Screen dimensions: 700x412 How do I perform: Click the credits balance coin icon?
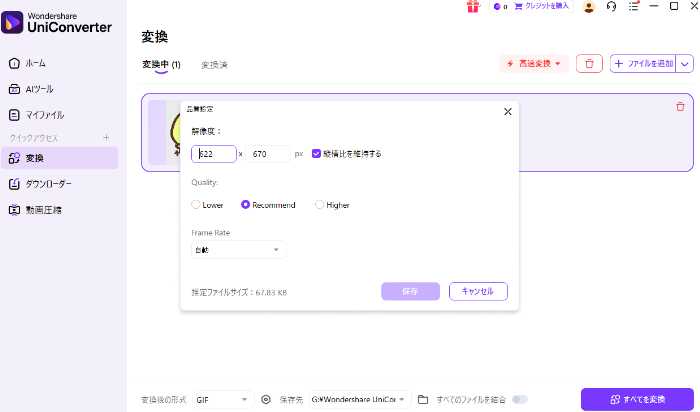[497, 7]
